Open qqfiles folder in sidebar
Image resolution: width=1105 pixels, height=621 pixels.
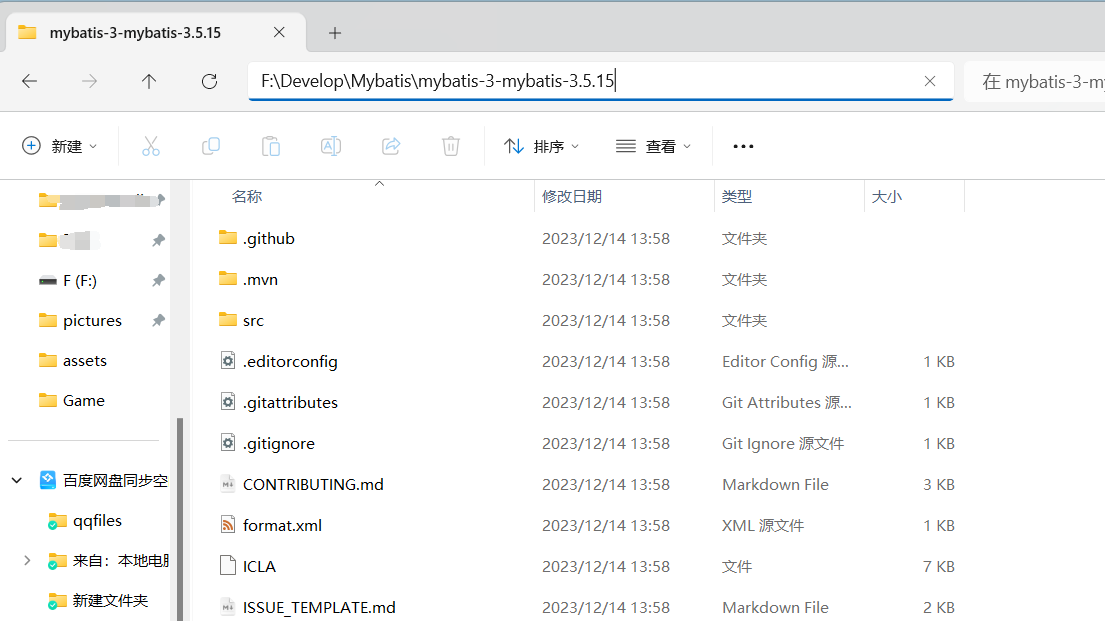point(97,521)
